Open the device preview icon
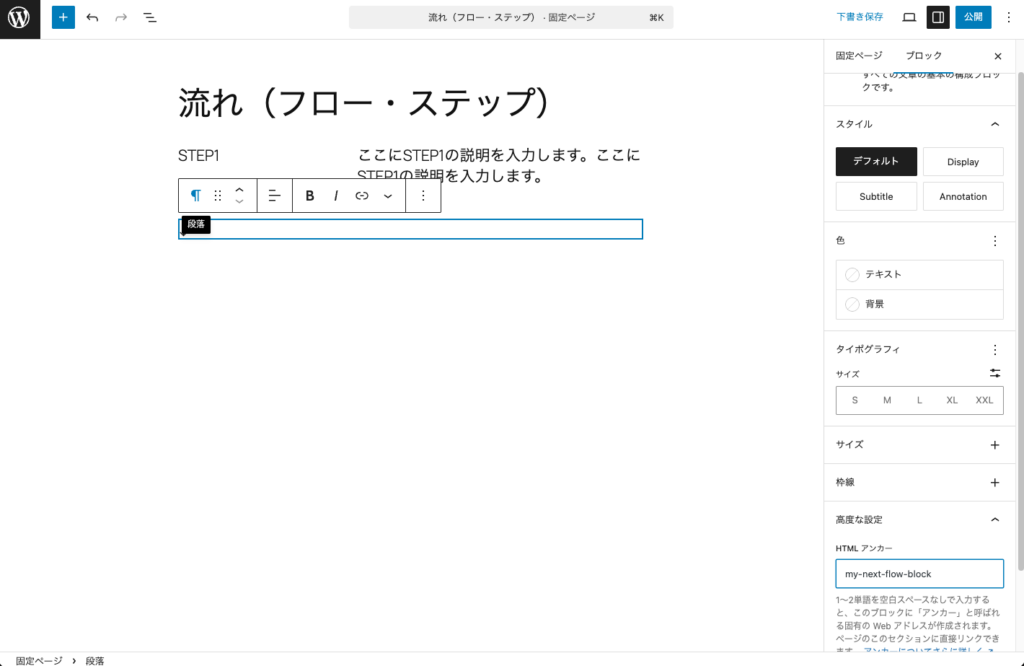 [906, 17]
